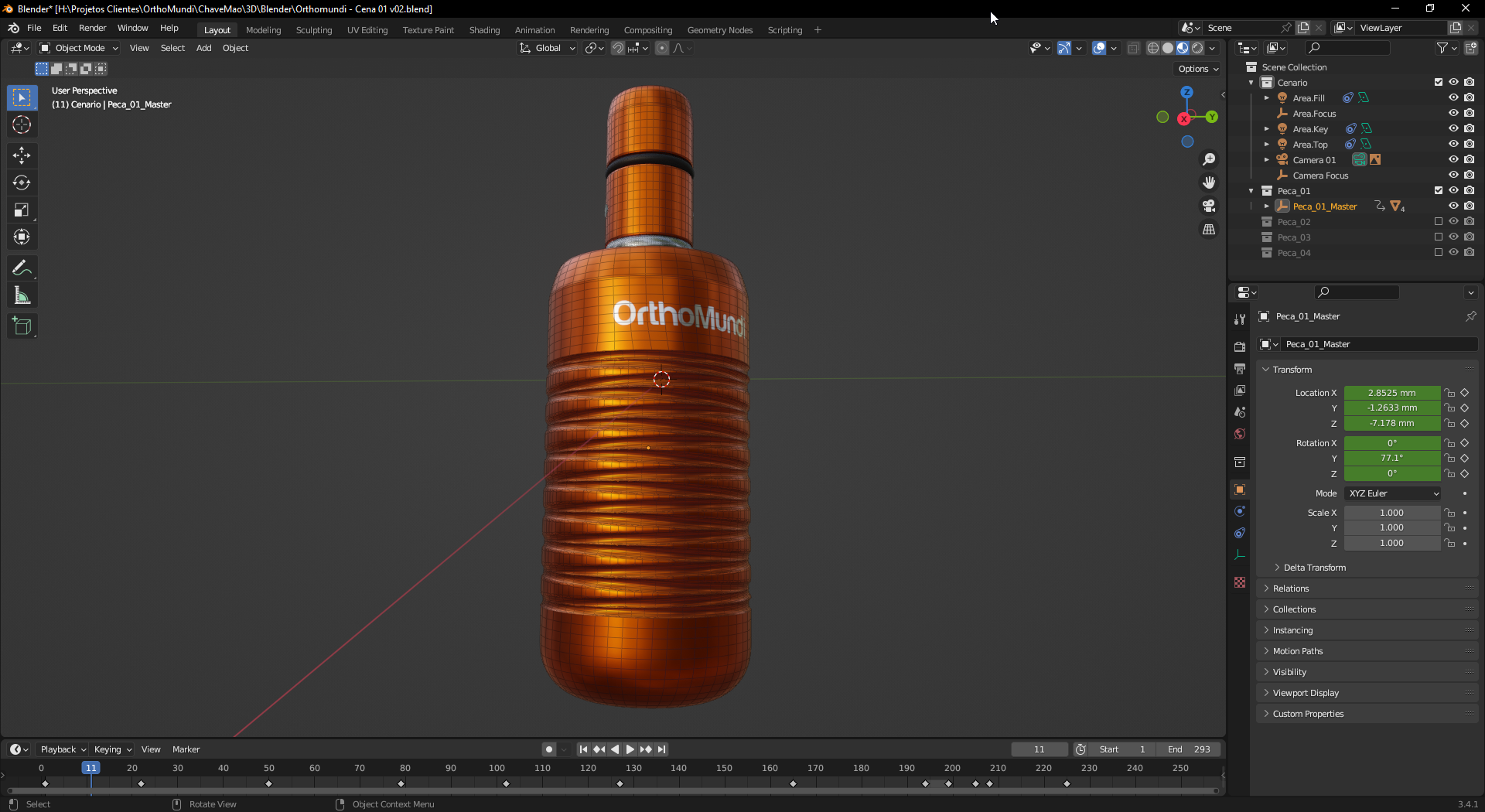Image resolution: width=1485 pixels, height=812 pixels.
Task: Open World properties tab icon
Action: click(1240, 434)
